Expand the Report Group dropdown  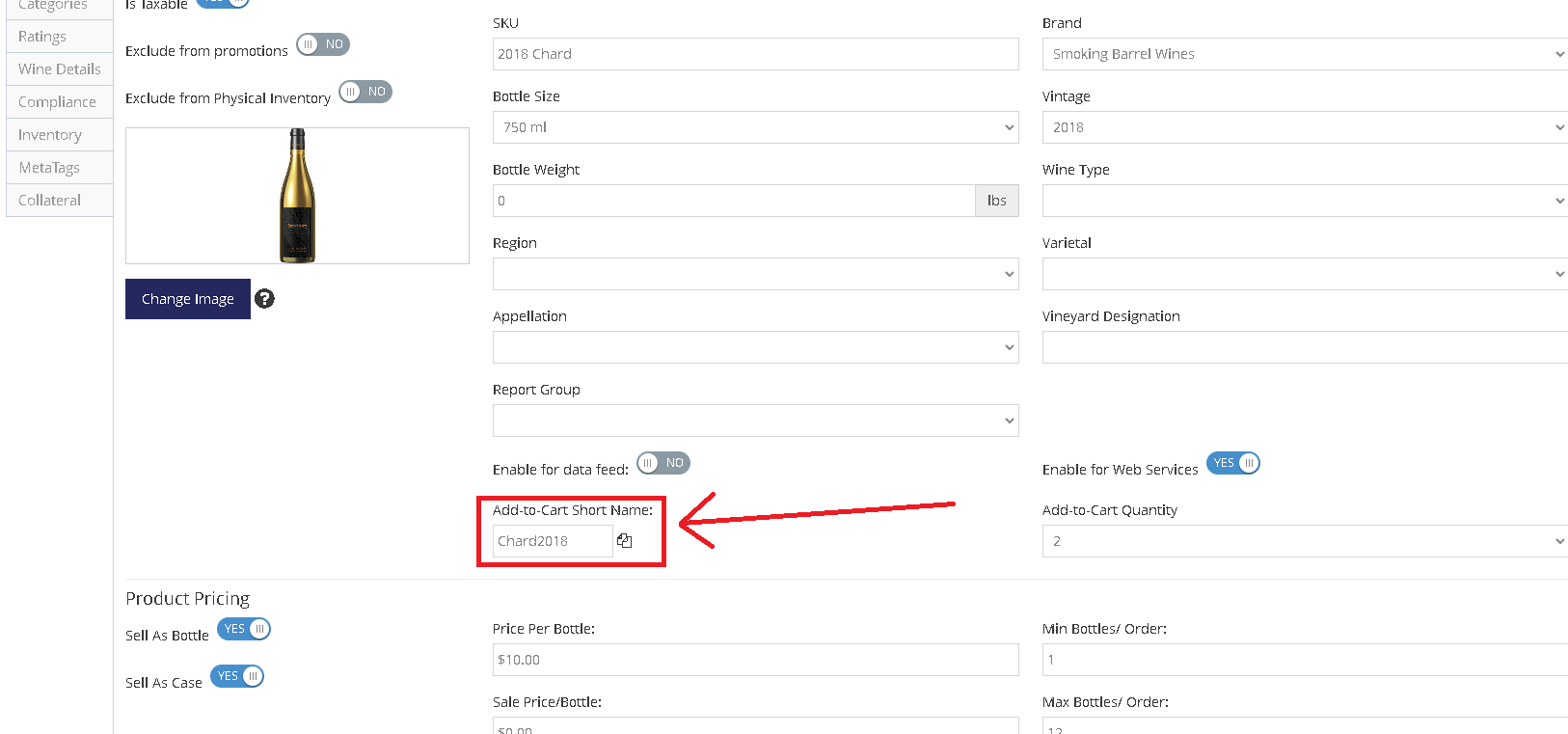tap(756, 421)
